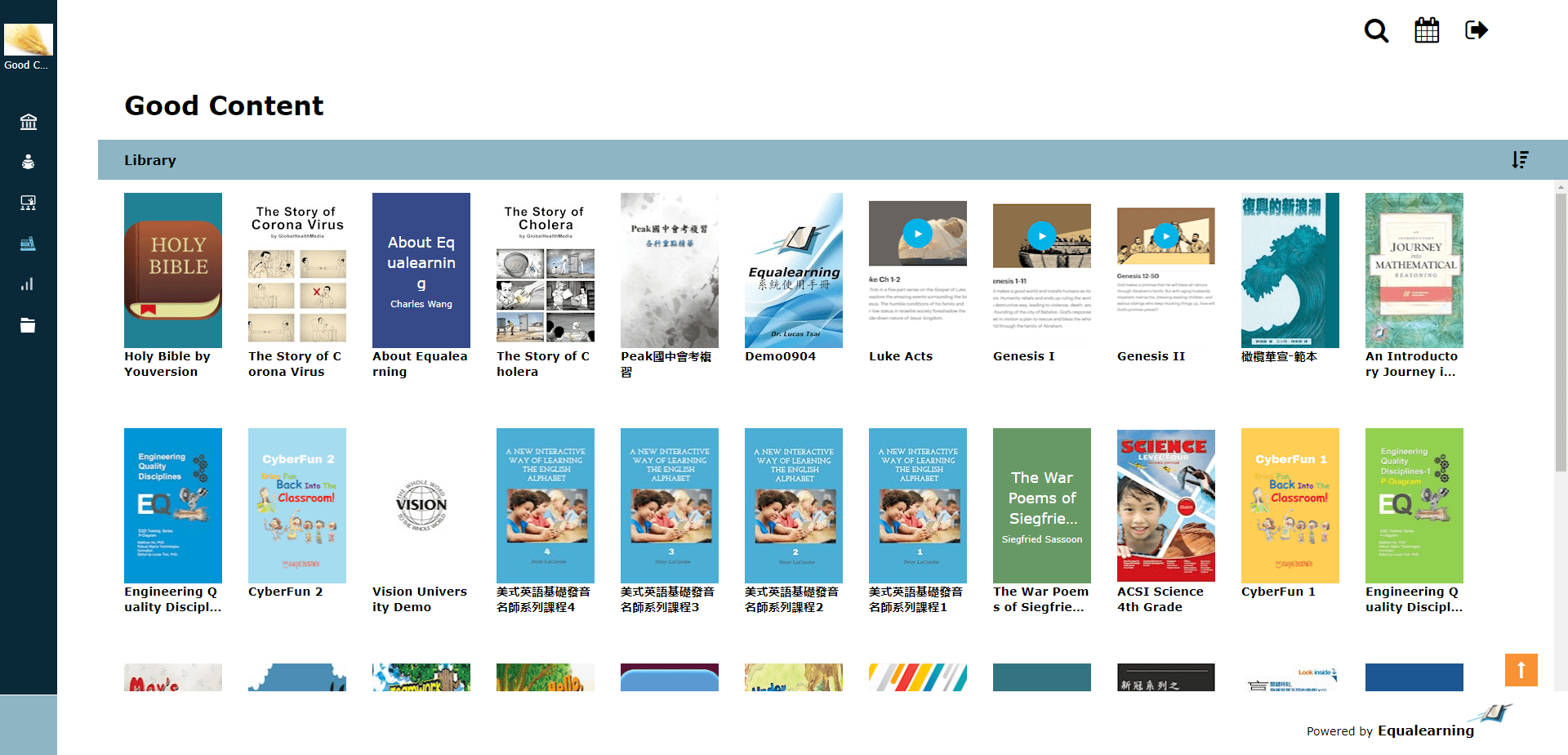Open the blue Engineering Quality Disciplines cover
This screenshot has width=1568, height=755.
pos(173,506)
